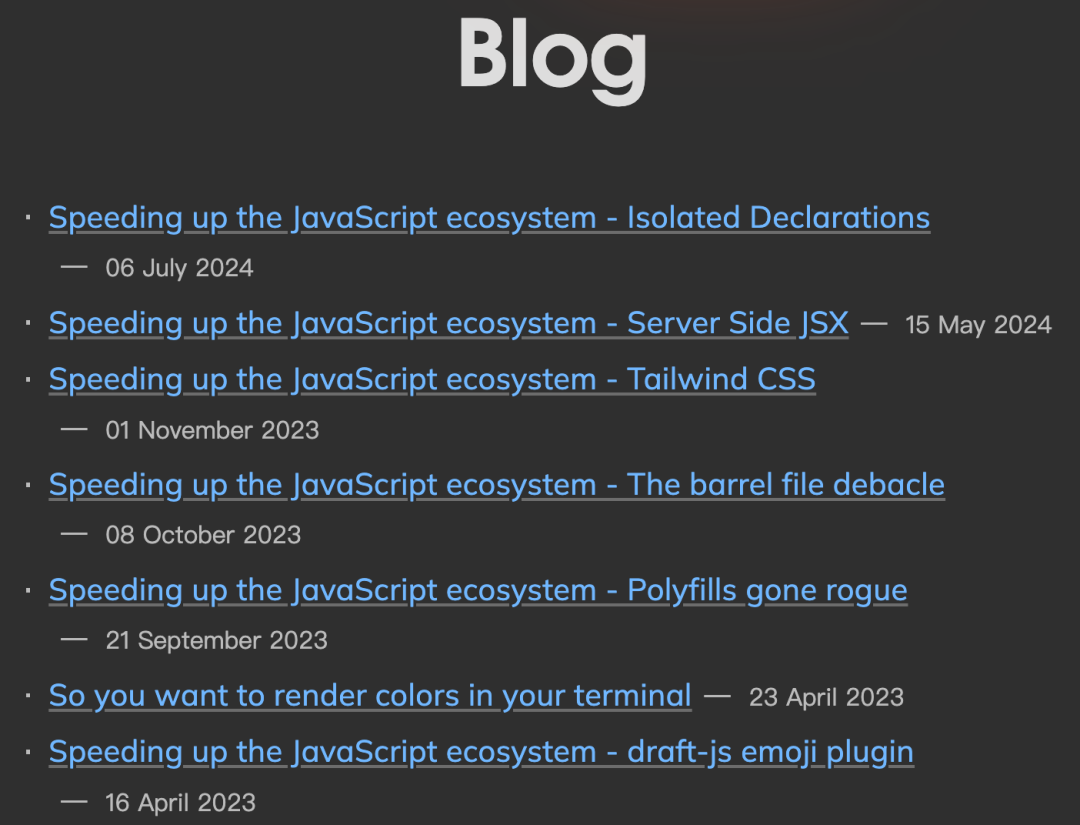Open So you want to render colors post
1080x825 pixels.
[x=370, y=696]
